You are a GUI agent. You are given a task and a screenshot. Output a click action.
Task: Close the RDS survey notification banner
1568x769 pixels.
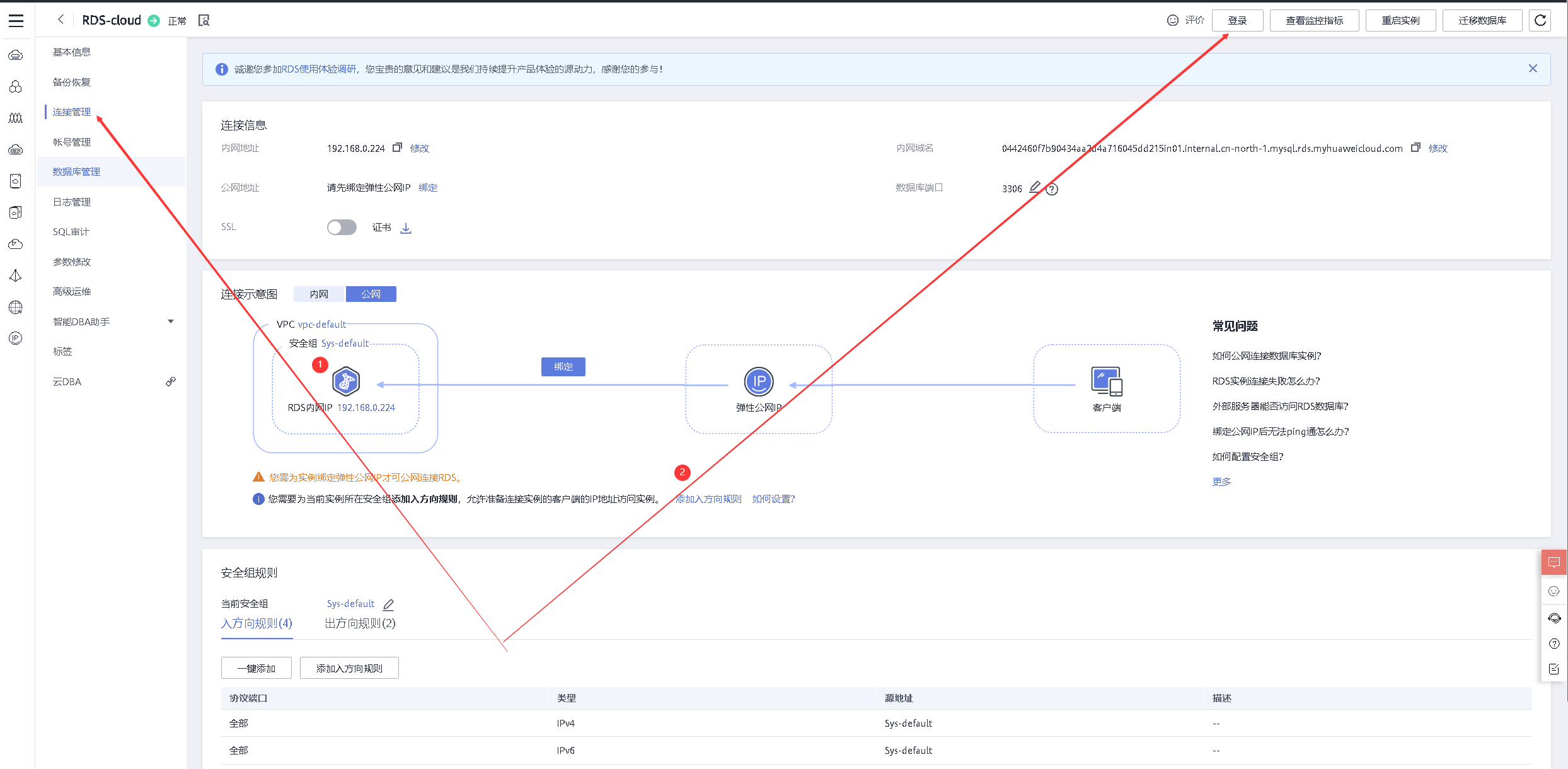click(x=1533, y=69)
